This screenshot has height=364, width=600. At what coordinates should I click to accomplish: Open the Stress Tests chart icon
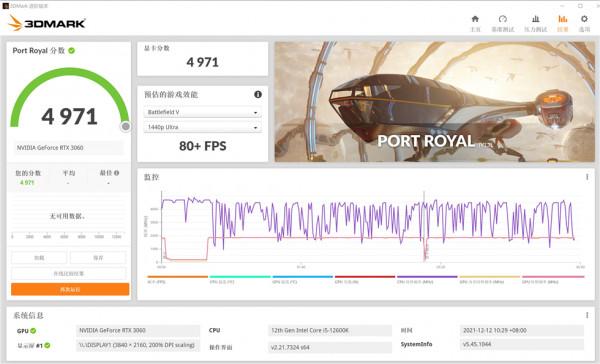pyautogui.click(x=536, y=19)
